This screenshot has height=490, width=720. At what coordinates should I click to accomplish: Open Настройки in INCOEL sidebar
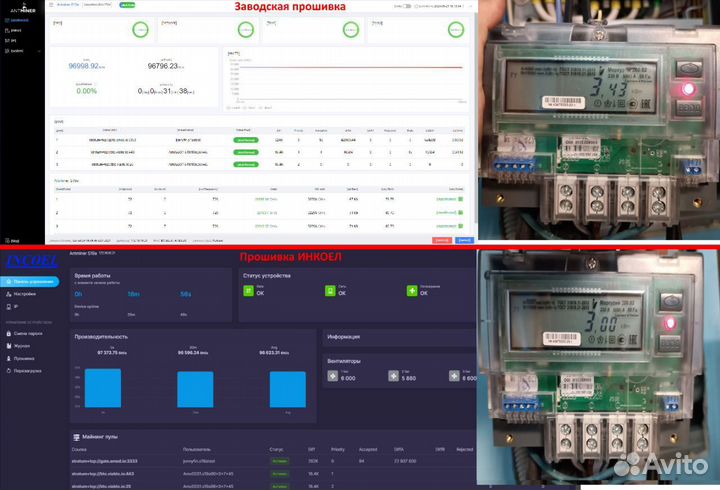tap(24, 294)
